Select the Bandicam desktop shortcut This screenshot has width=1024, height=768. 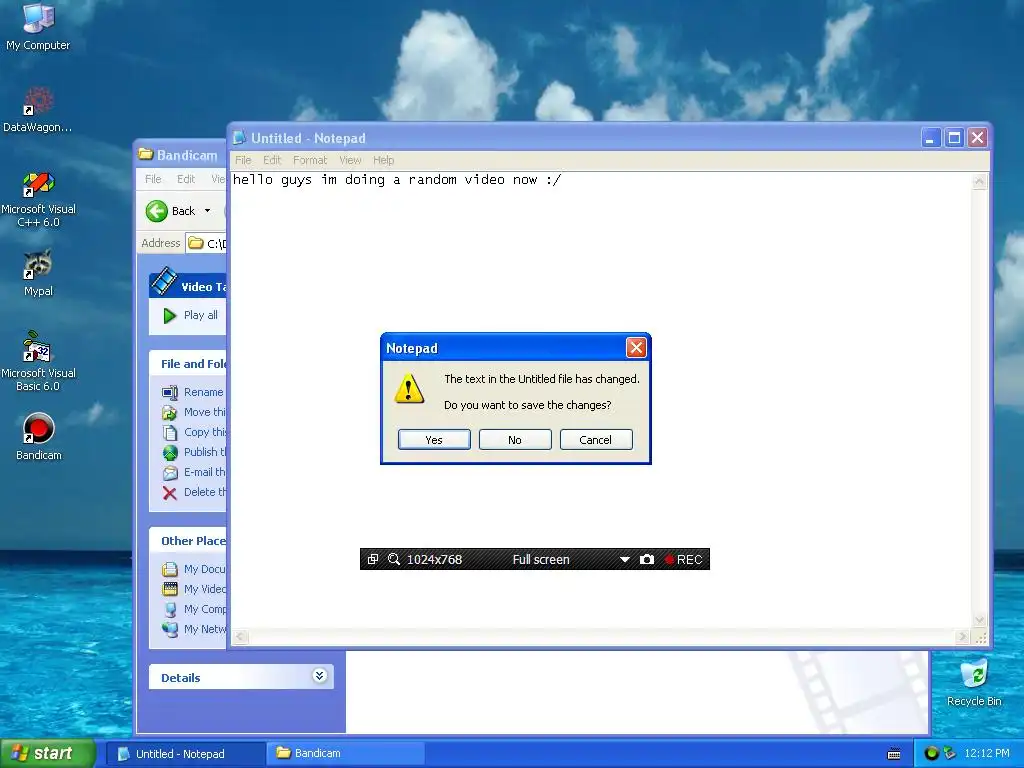click(38, 436)
